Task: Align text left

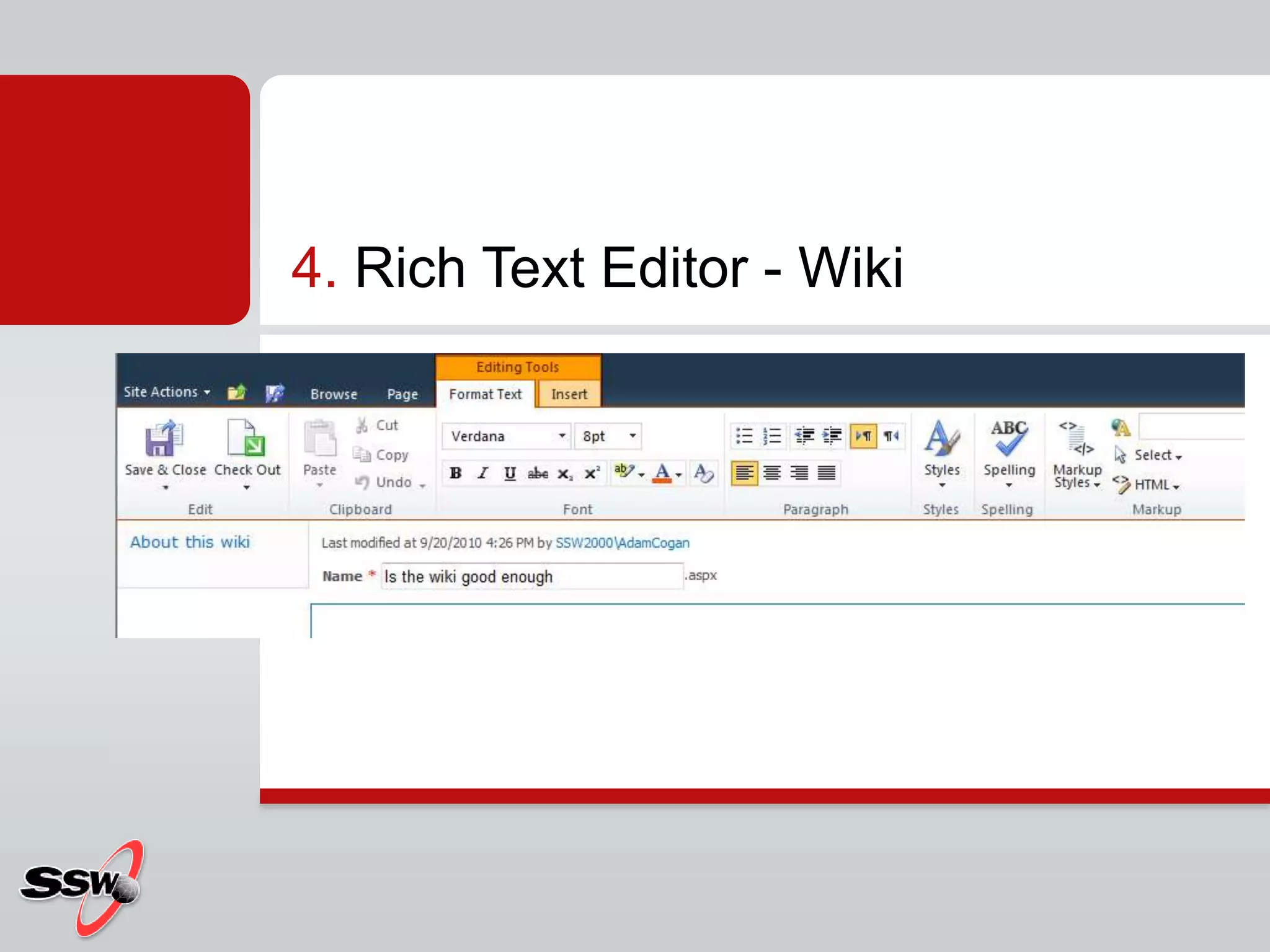Action: 744,474
